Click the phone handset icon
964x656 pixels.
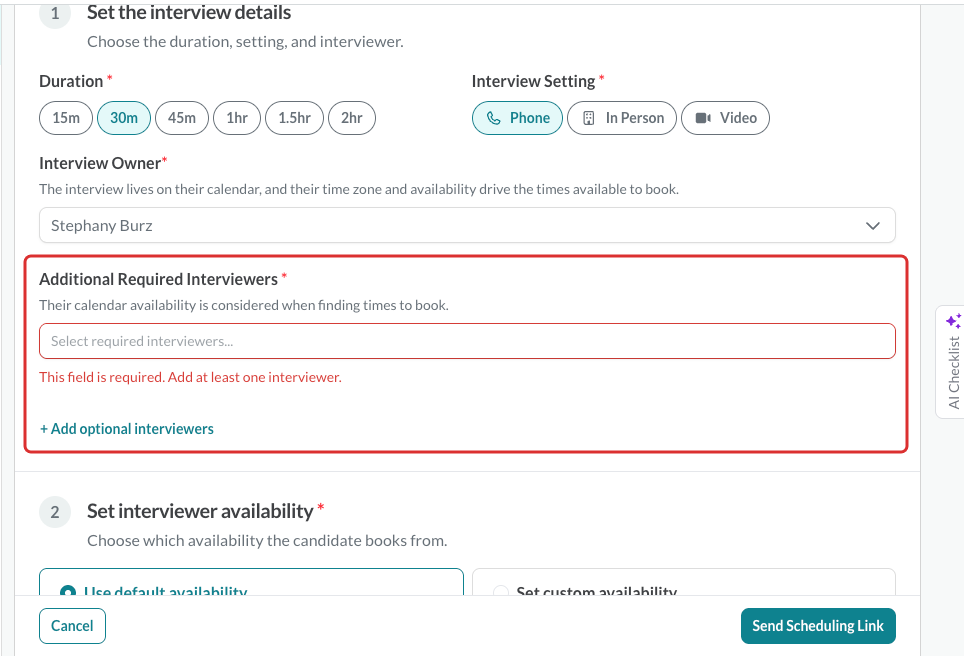(494, 118)
